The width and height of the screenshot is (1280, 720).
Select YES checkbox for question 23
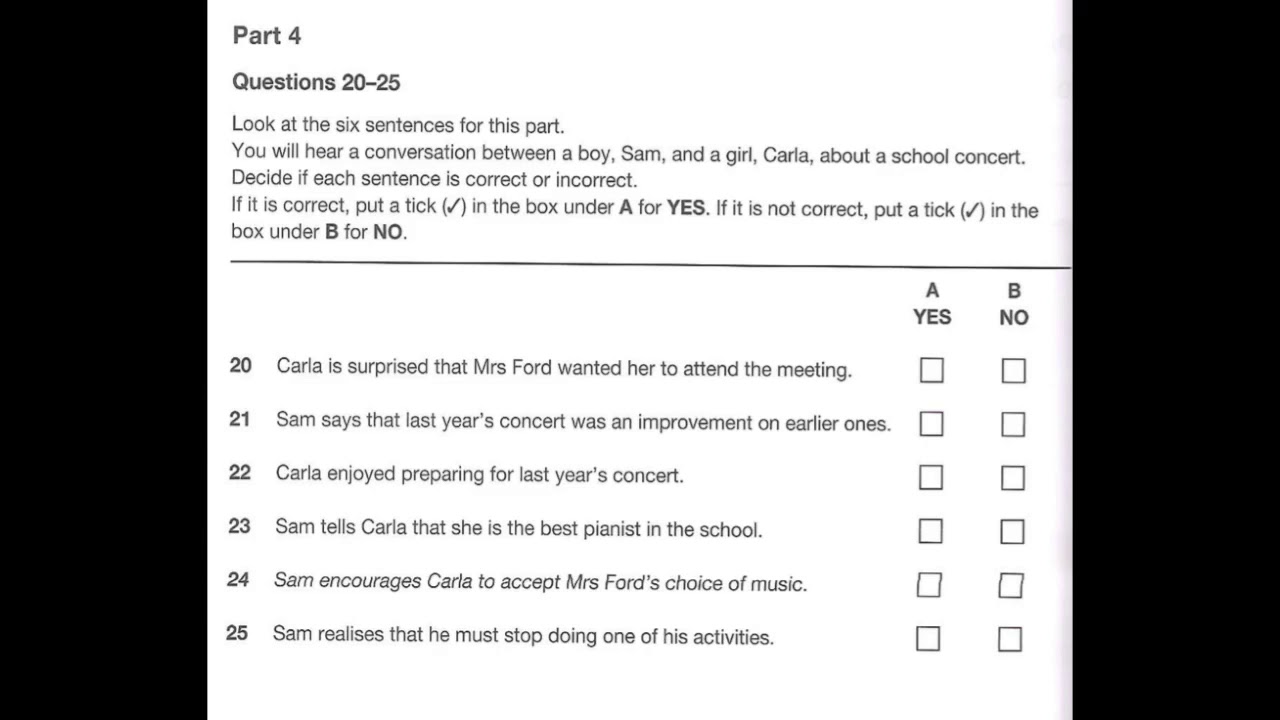point(930,531)
